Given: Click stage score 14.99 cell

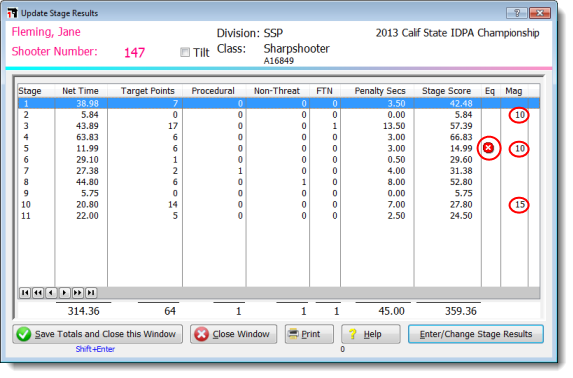Looking at the screenshot, I should (461, 148).
